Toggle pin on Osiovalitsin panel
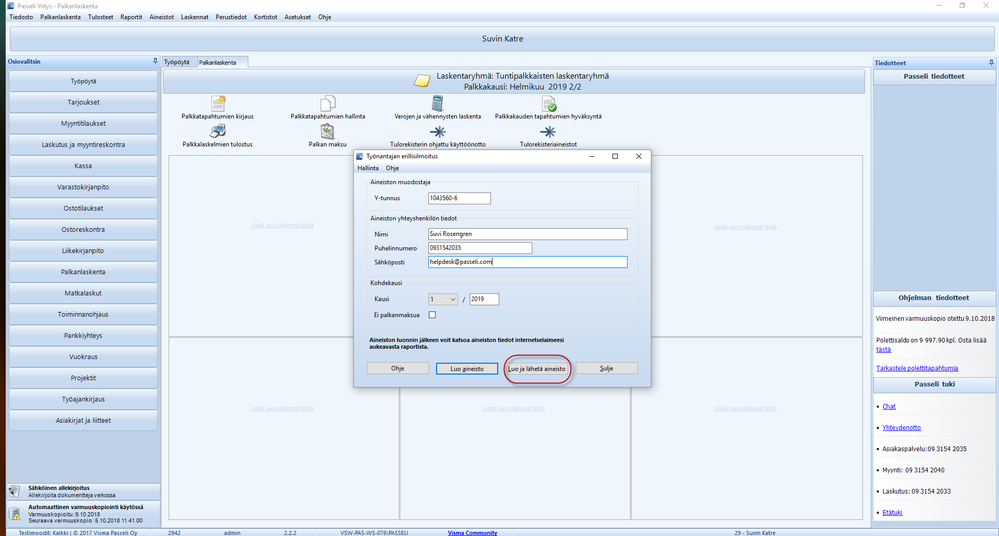 [154, 61]
